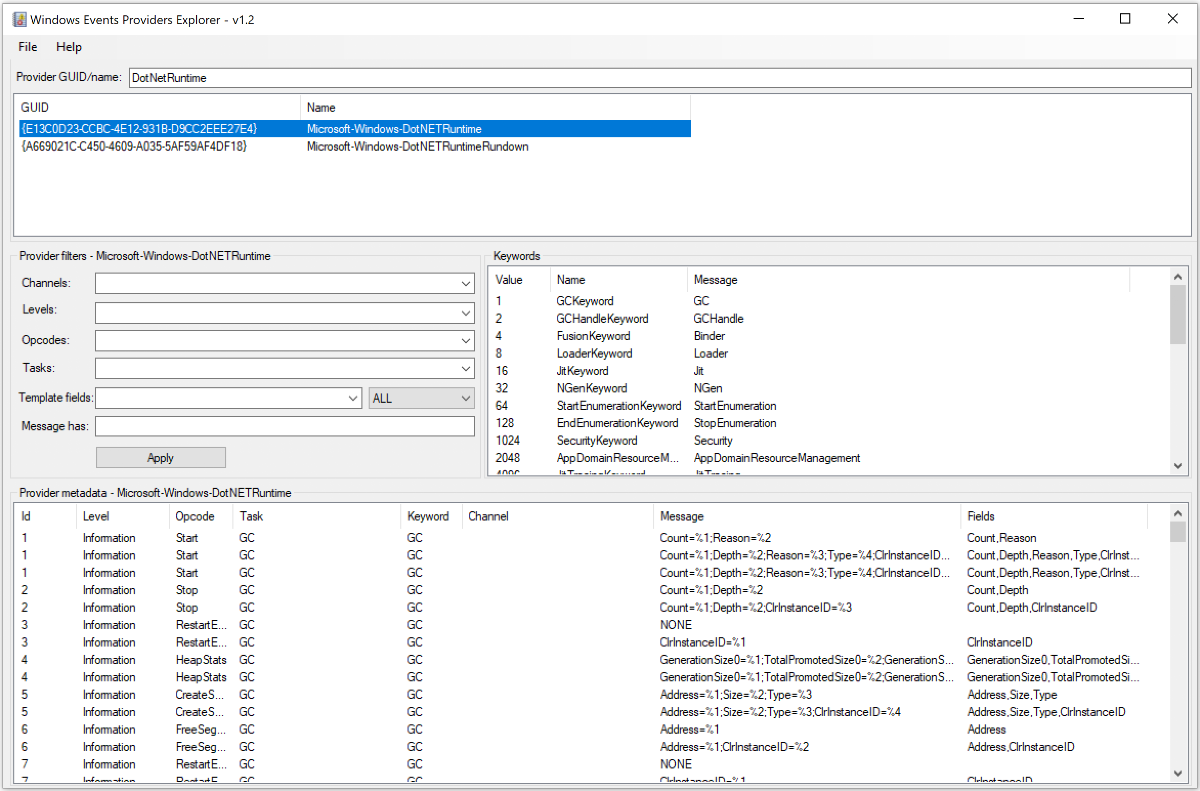Focus the Provider GUID/name input field
The width and height of the screenshot is (1200, 791).
(x=660, y=77)
